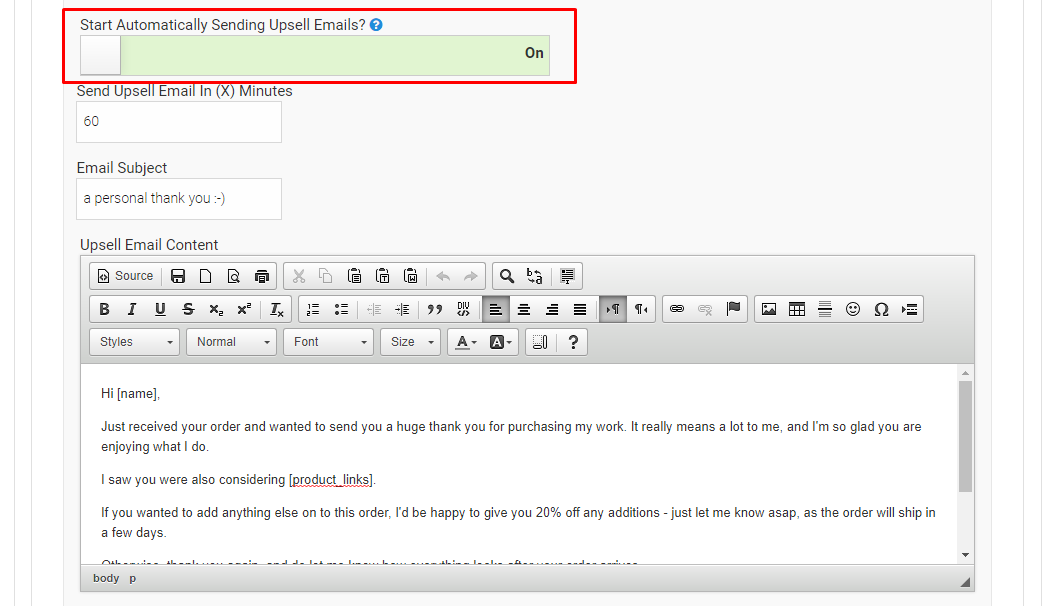Toggle the Source view button
The width and height of the screenshot is (1057, 606).
126,276
